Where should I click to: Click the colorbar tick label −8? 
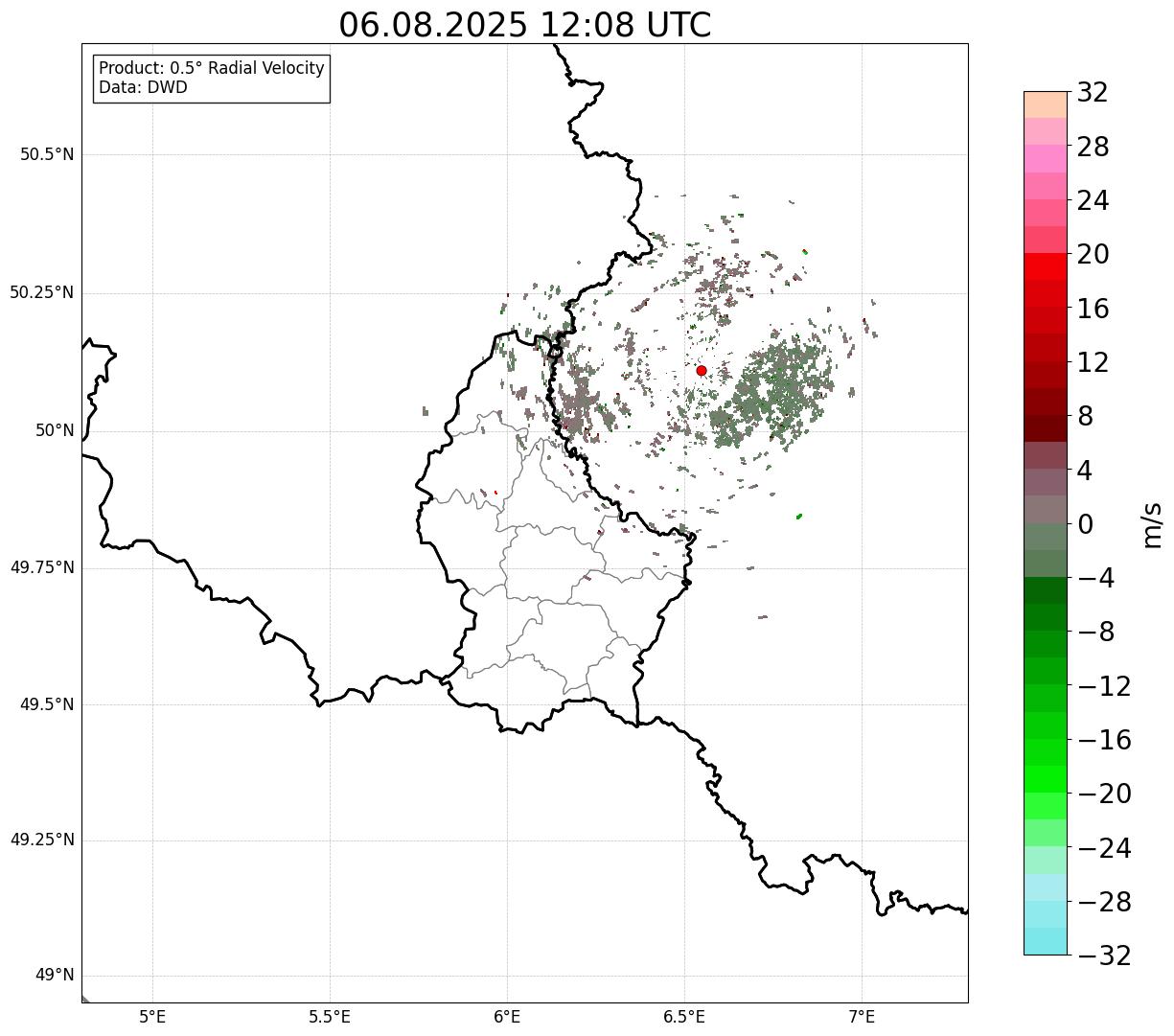click(x=1095, y=633)
